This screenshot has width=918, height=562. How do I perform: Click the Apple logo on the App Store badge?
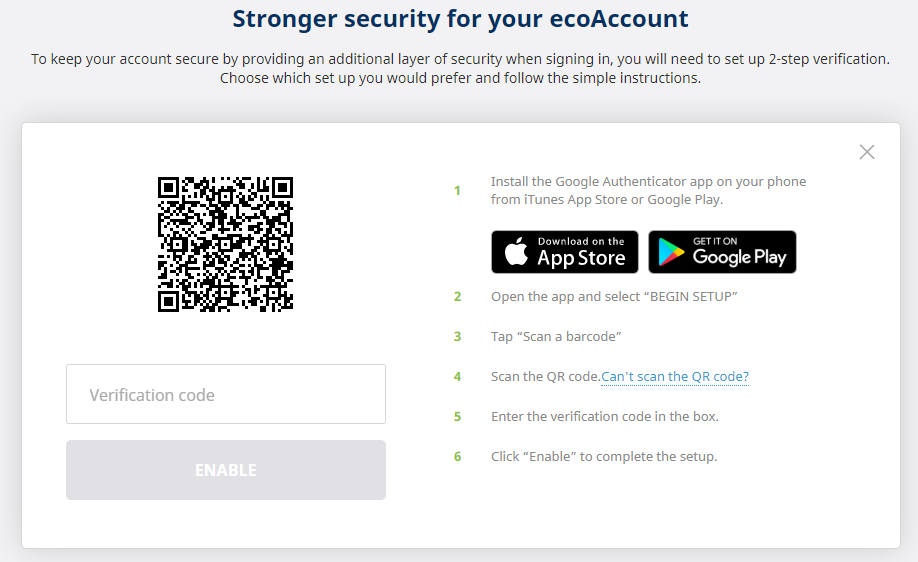point(516,252)
